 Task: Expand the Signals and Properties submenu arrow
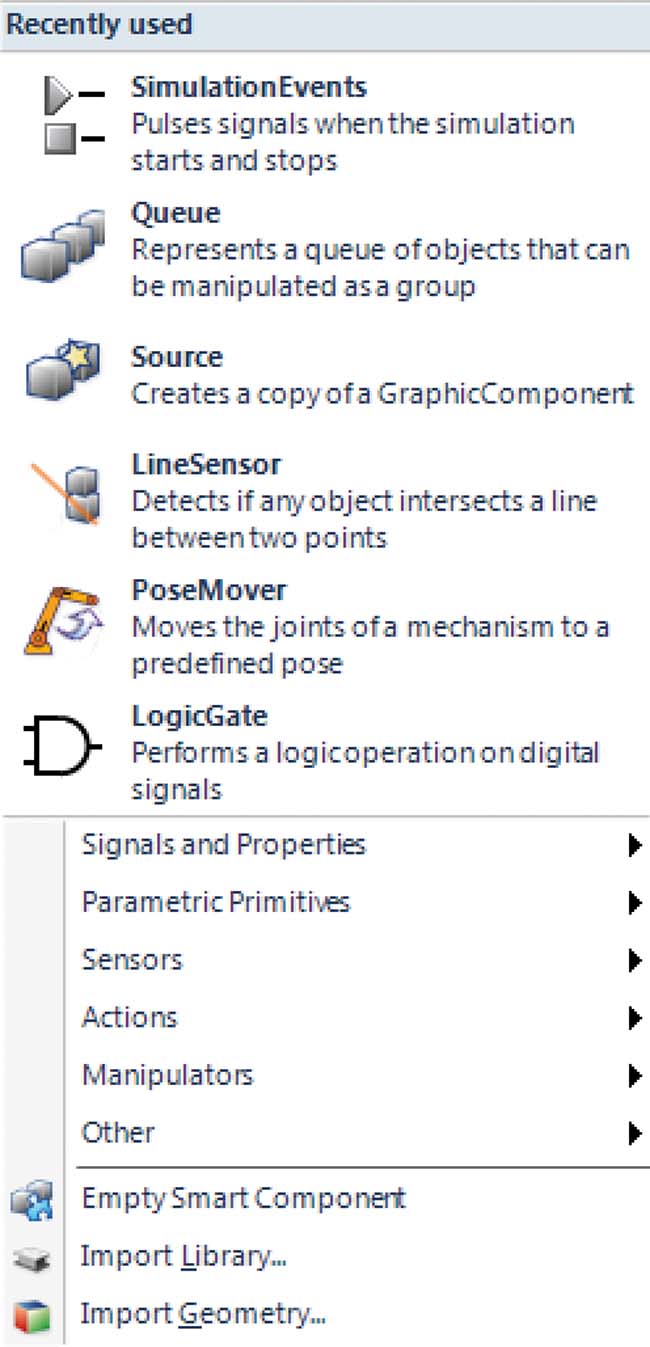[634, 846]
